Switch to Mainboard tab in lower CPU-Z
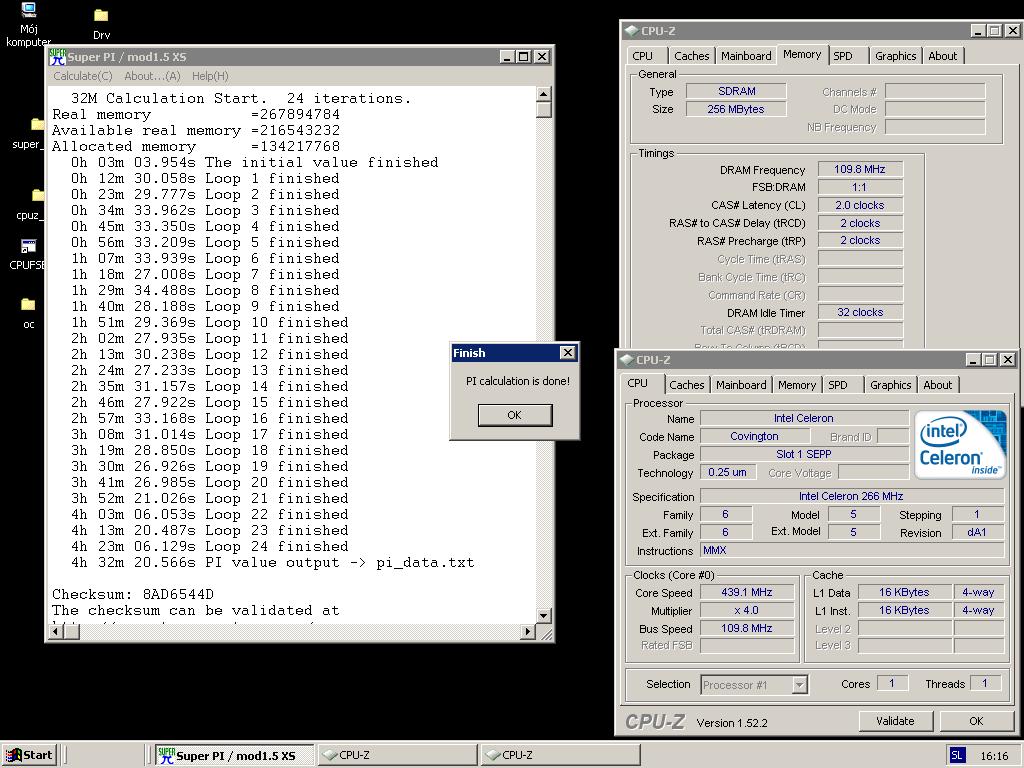The height and width of the screenshot is (768, 1024). point(741,385)
